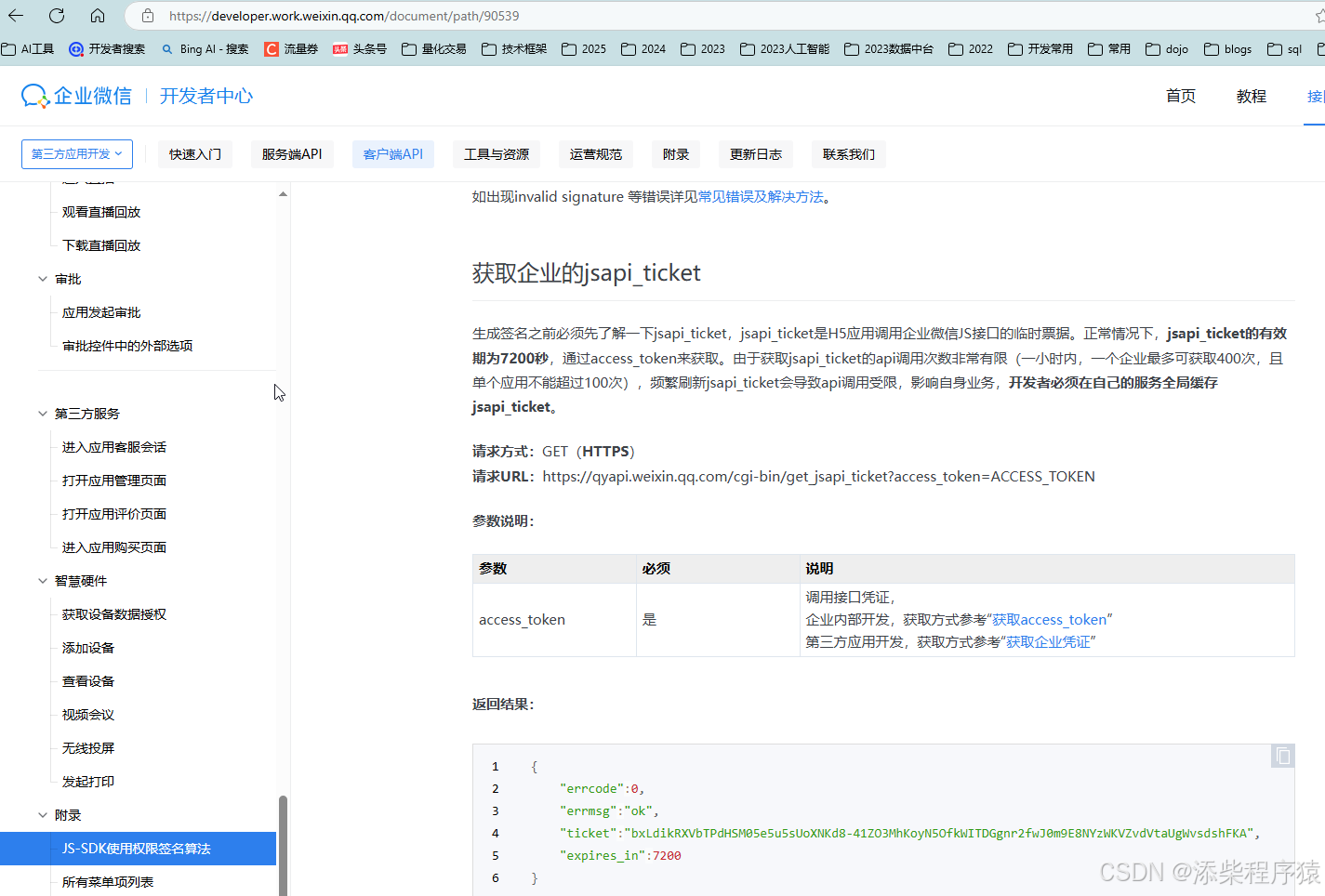Open 打开应用评价页面 in sidebar
Image resolution: width=1325 pixels, height=896 pixels.
click(114, 514)
